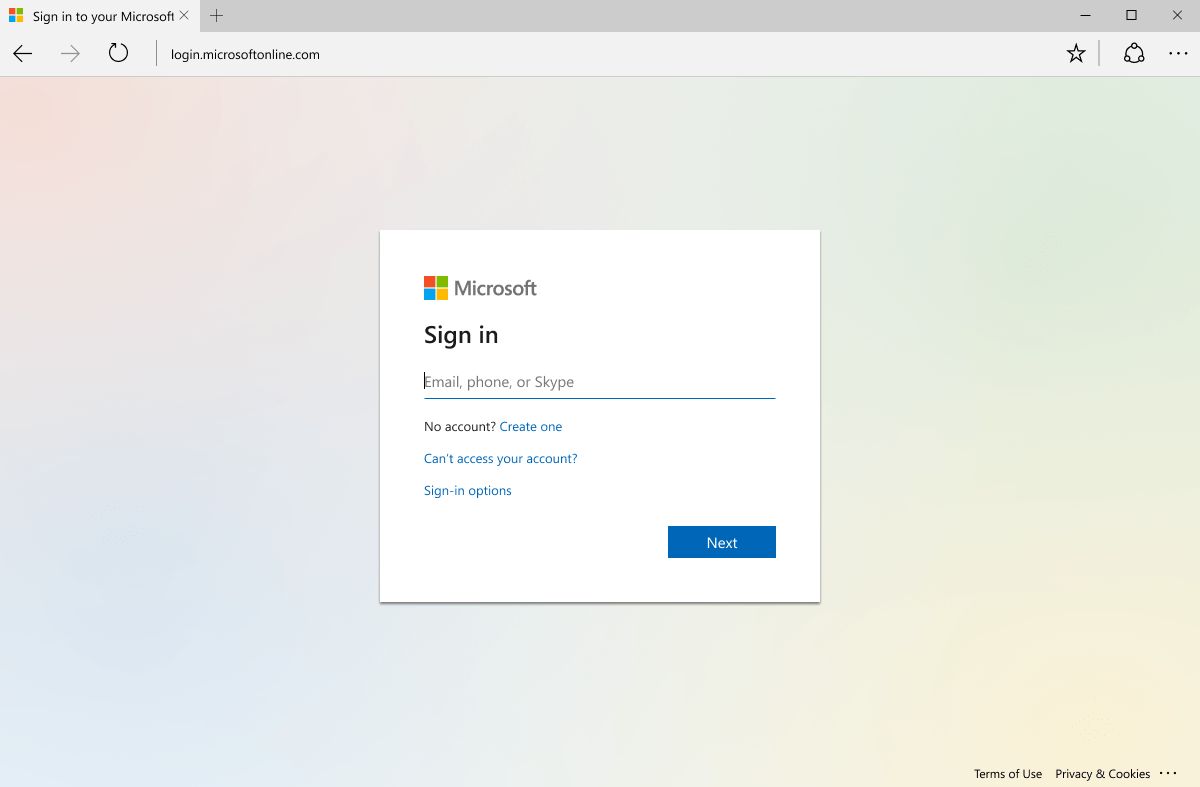Viewport: 1200px width, 787px height.
Task: Follow the Create one account link
Action: (530, 427)
